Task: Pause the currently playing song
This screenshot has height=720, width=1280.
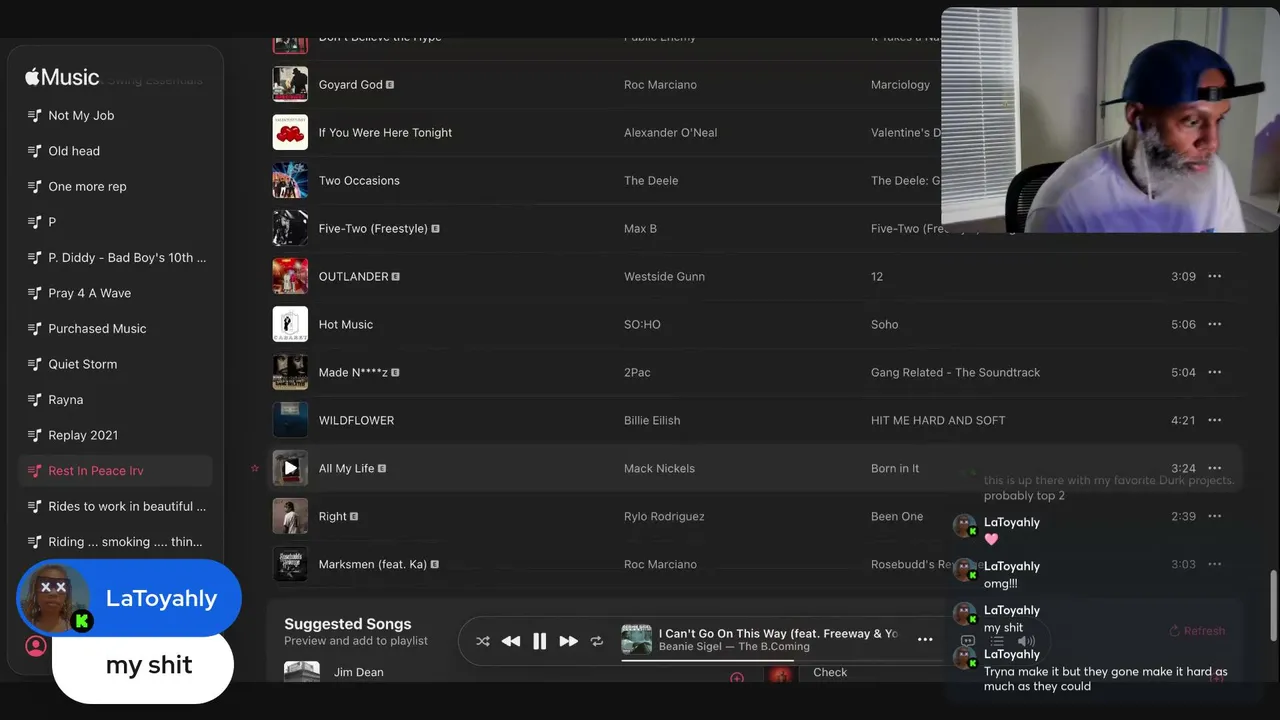Action: pyautogui.click(x=539, y=641)
